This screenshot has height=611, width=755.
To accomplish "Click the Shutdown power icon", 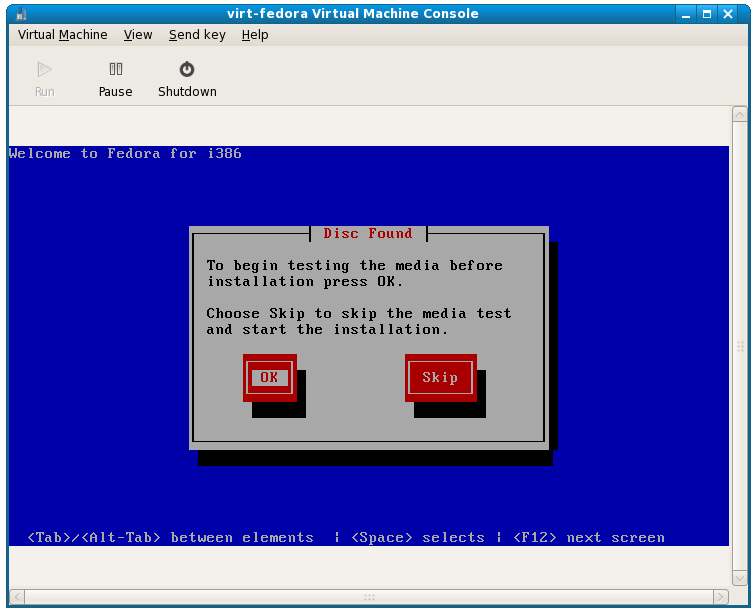I will click(x=187, y=70).
